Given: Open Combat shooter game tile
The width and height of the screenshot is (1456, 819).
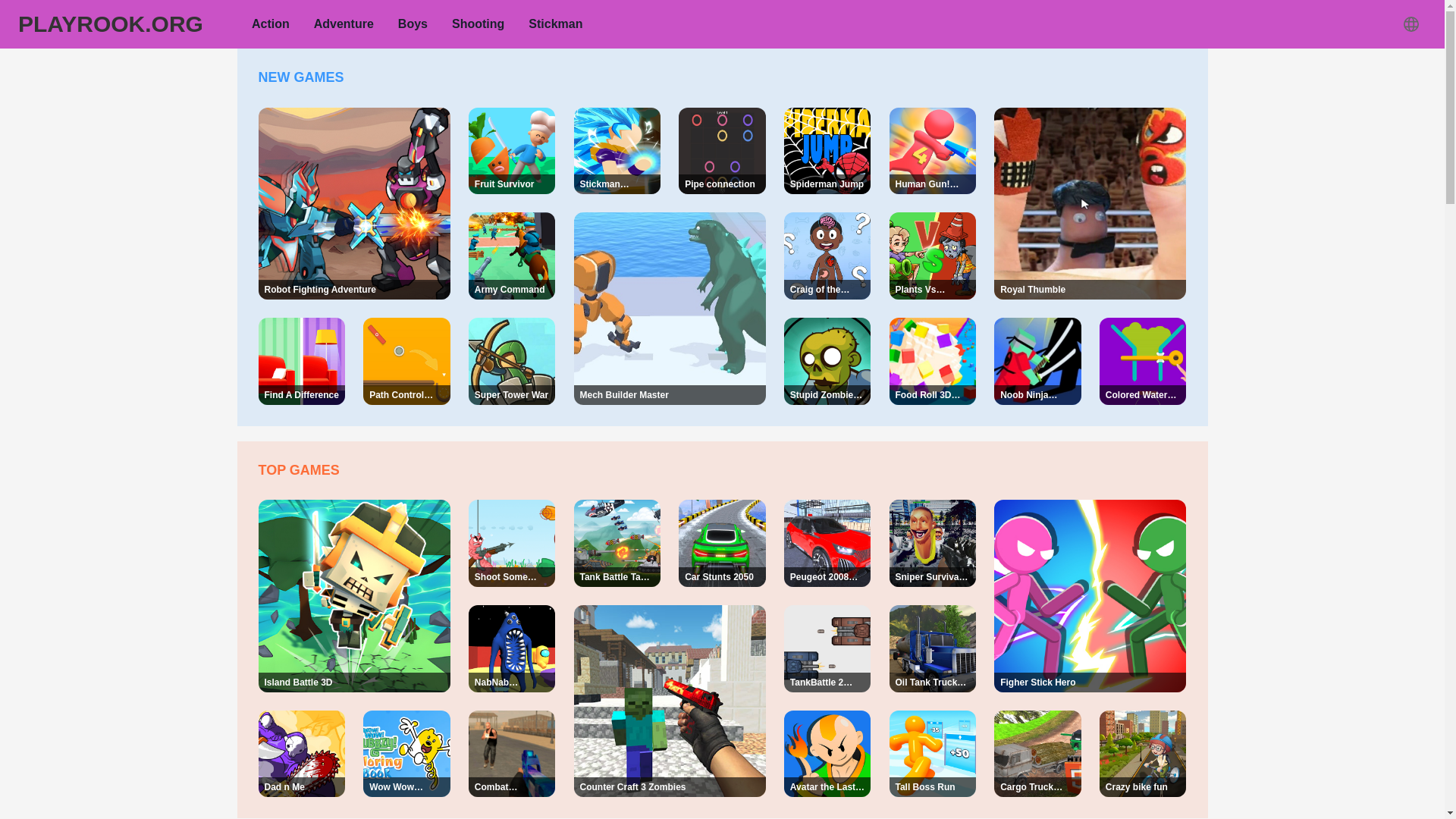Looking at the screenshot, I should [x=512, y=754].
